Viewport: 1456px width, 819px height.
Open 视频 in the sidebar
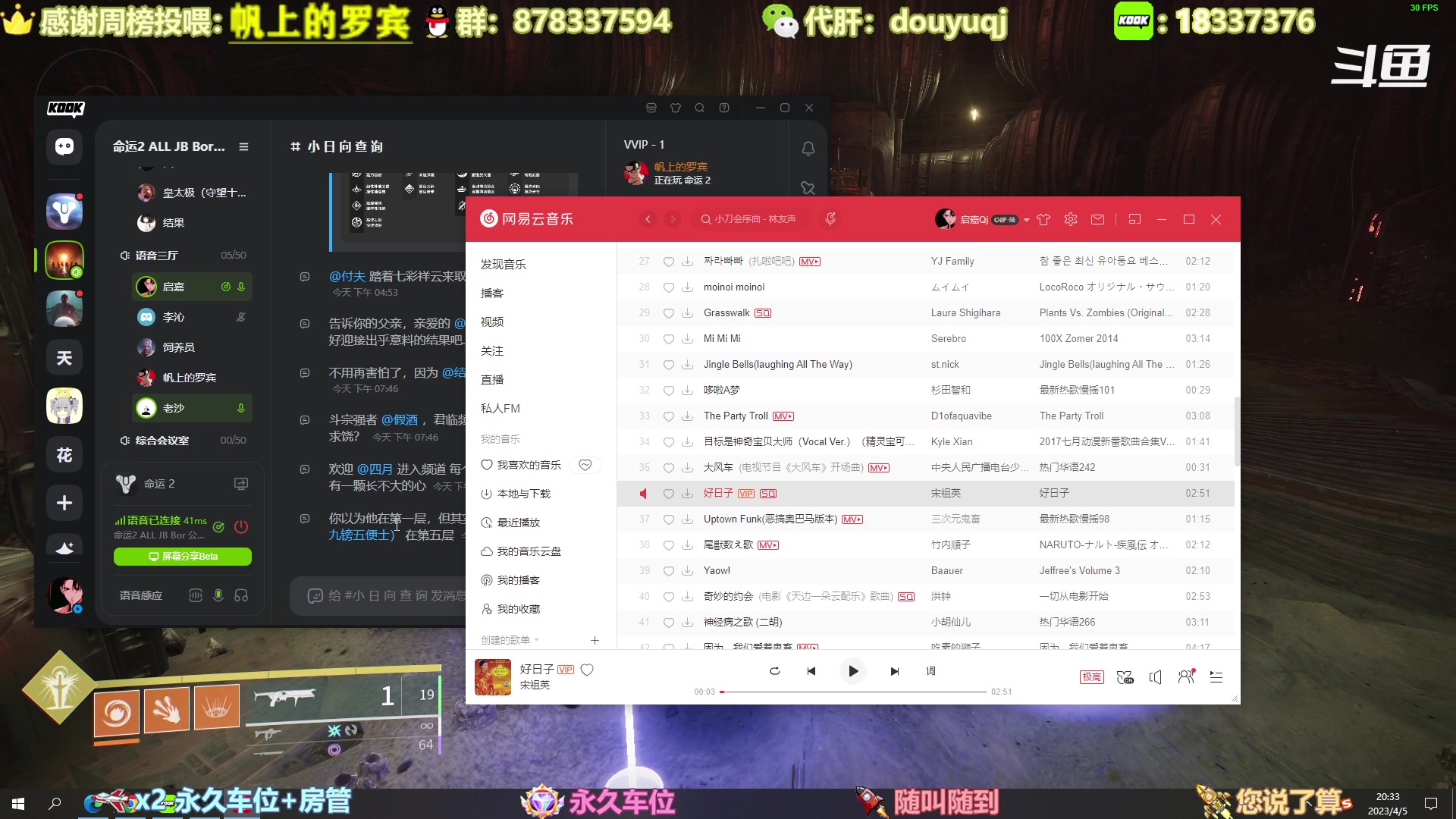point(492,322)
